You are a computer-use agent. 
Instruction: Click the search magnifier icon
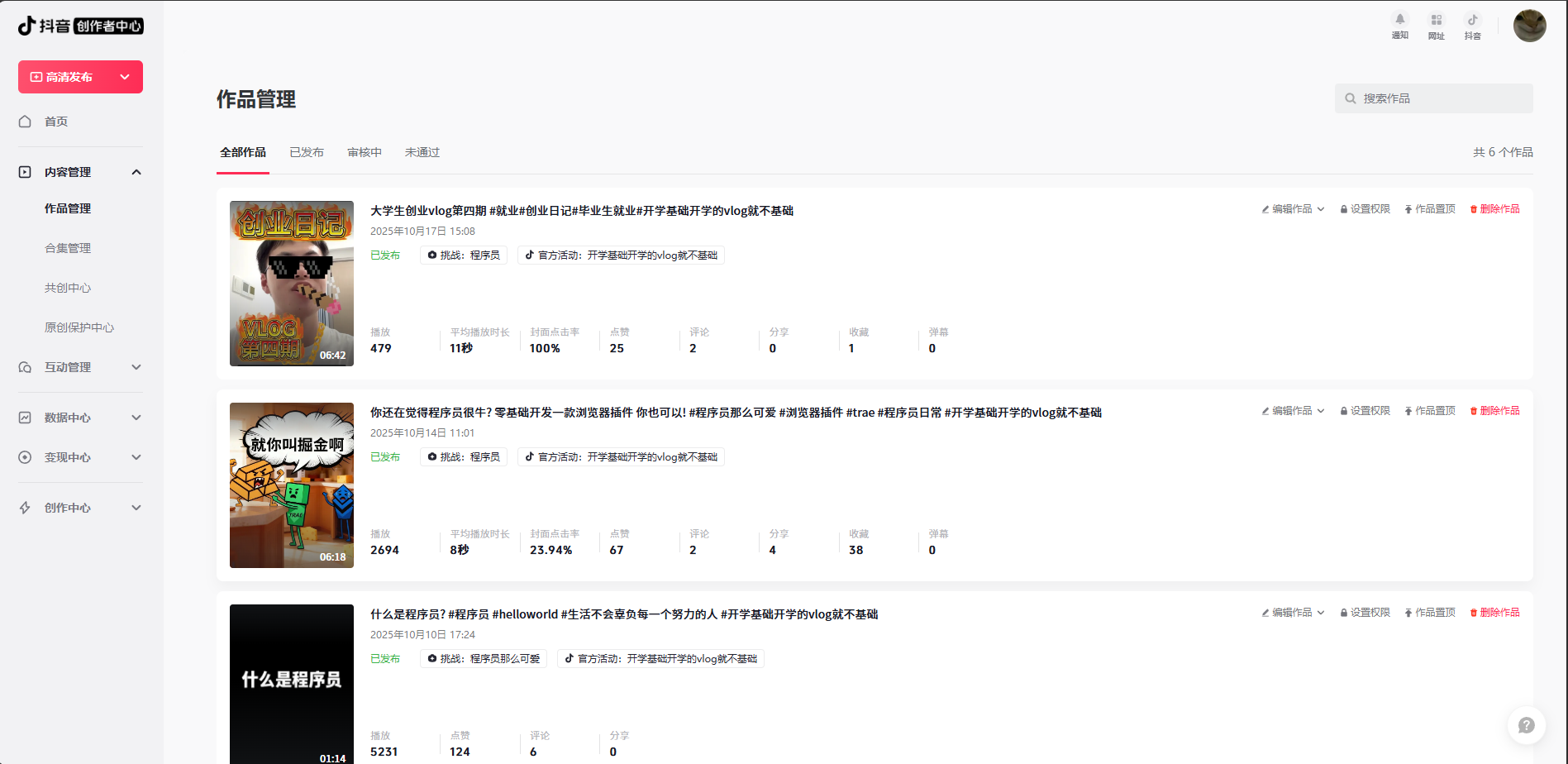click(1351, 98)
